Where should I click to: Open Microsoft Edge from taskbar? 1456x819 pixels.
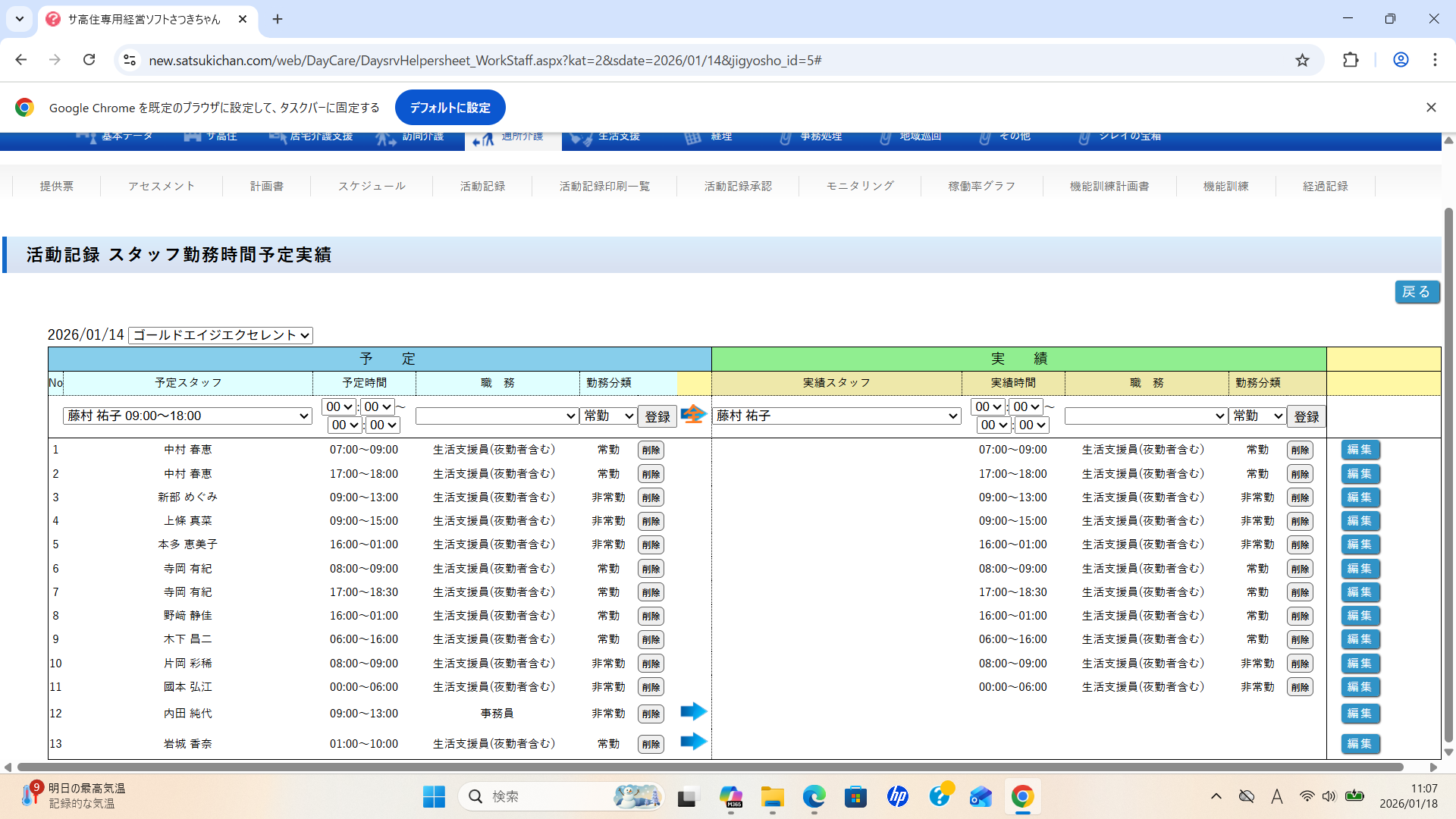click(x=814, y=796)
